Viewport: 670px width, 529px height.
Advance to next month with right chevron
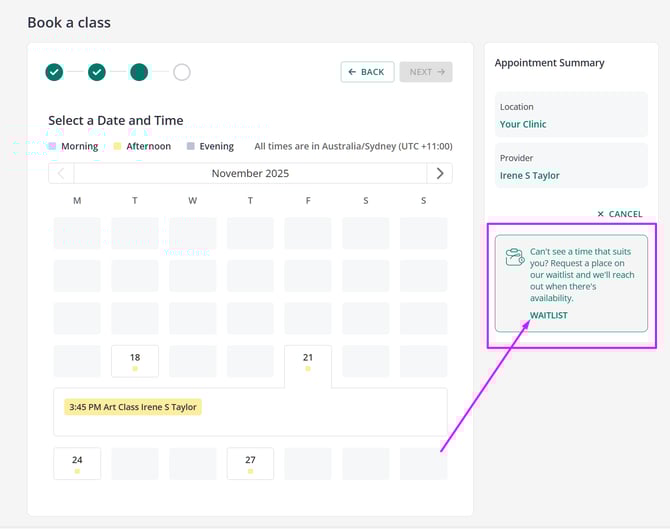click(x=439, y=173)
